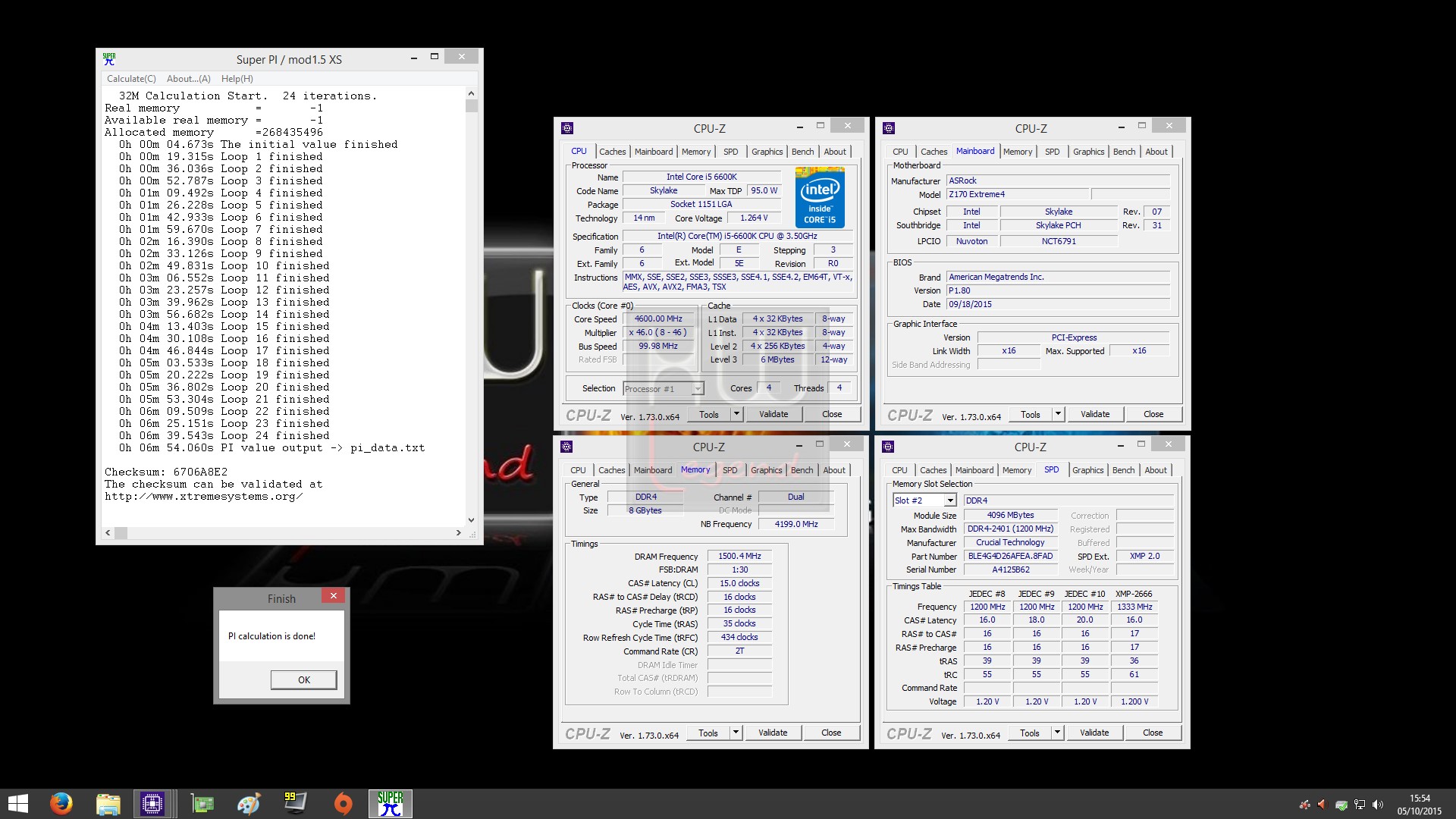
Task: Click CPU-Z icon in Mainboard window
Action: (x=889, y=128)
